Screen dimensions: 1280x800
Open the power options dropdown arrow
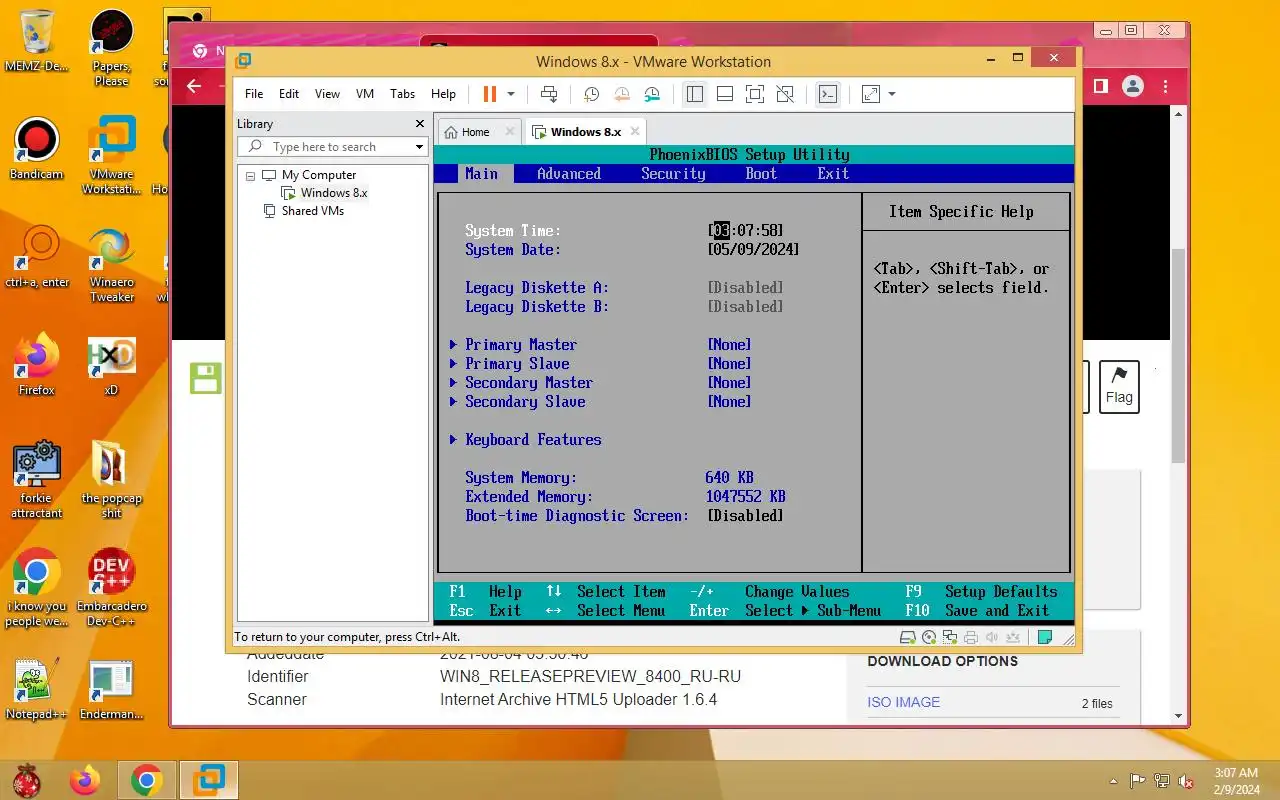coord(511,94)
